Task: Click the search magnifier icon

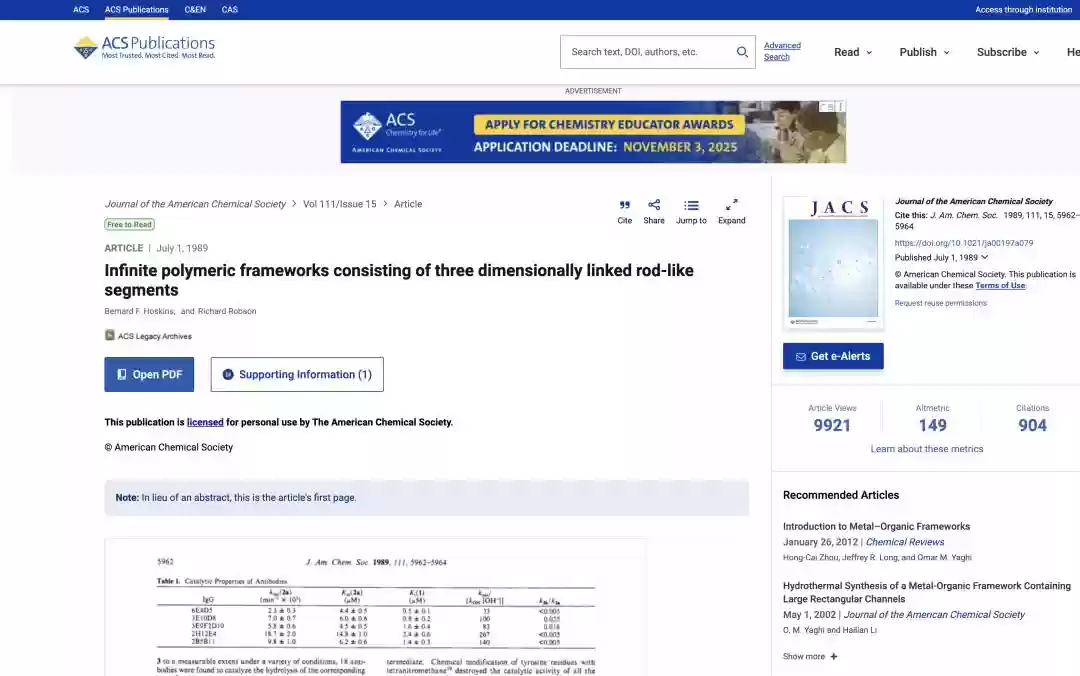Action: click(742, 52)
